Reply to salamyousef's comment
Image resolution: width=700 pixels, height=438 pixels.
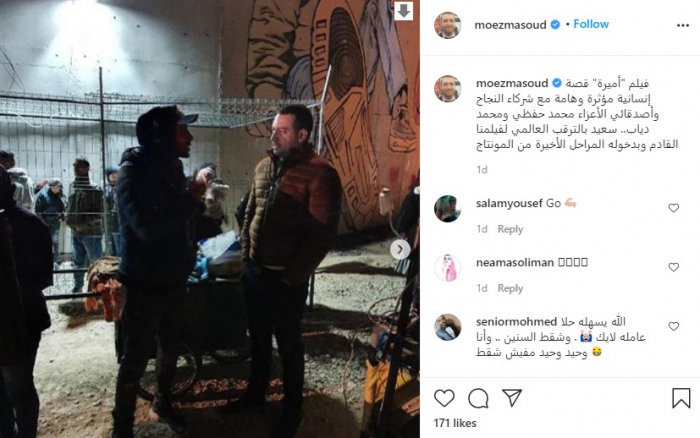(x=510, y=229)
